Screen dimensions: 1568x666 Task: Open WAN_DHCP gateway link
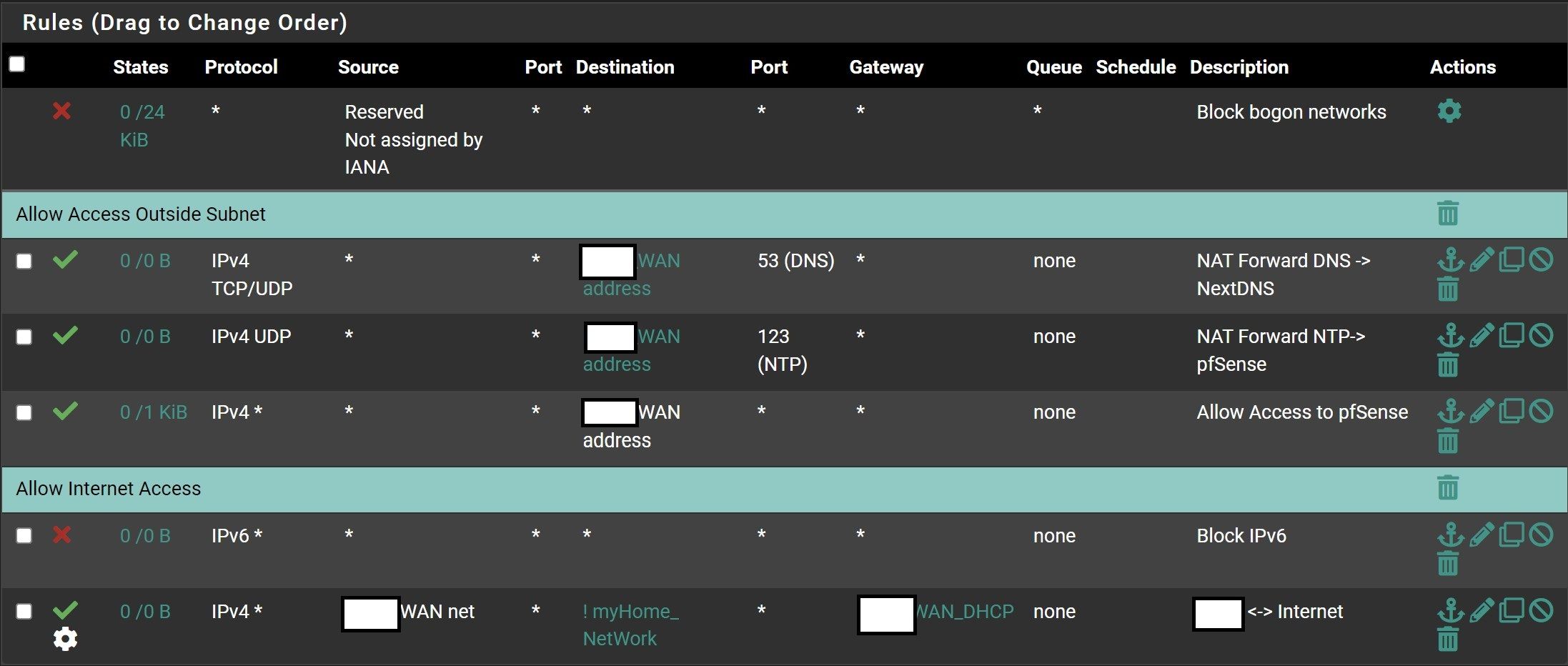click(964, 612)
